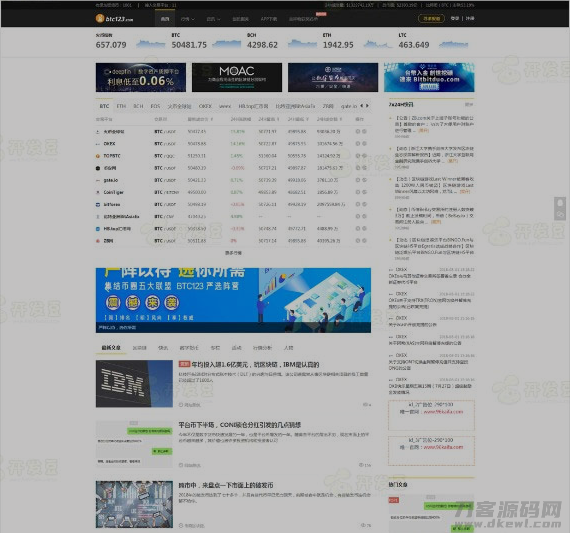Open the Bitbitduo.com advertisement banner
This screenshot has width=570, height=533.
tap(429, 77)
